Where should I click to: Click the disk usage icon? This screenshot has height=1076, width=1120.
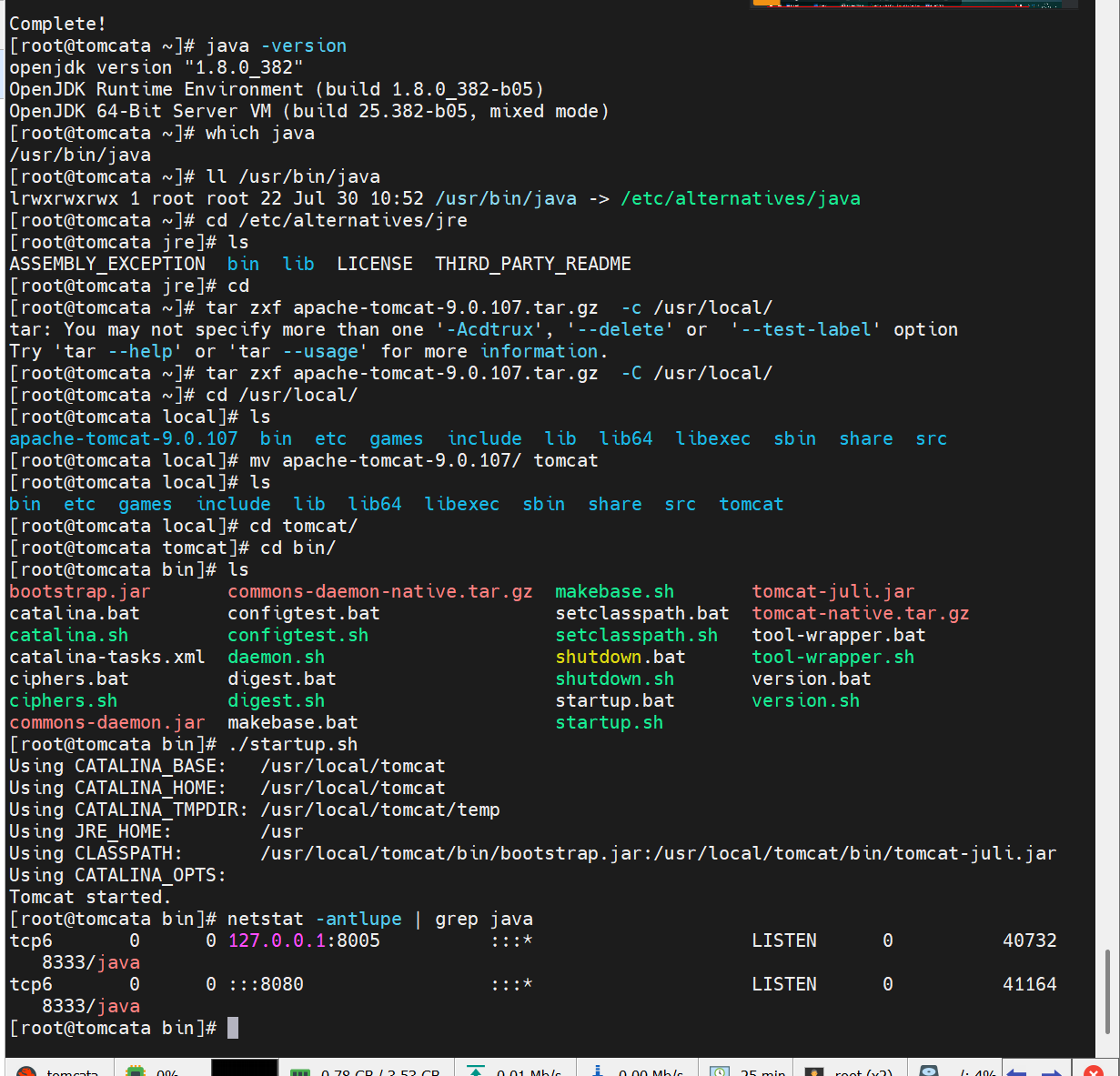pyautogui.click(x=929, y=1071)
